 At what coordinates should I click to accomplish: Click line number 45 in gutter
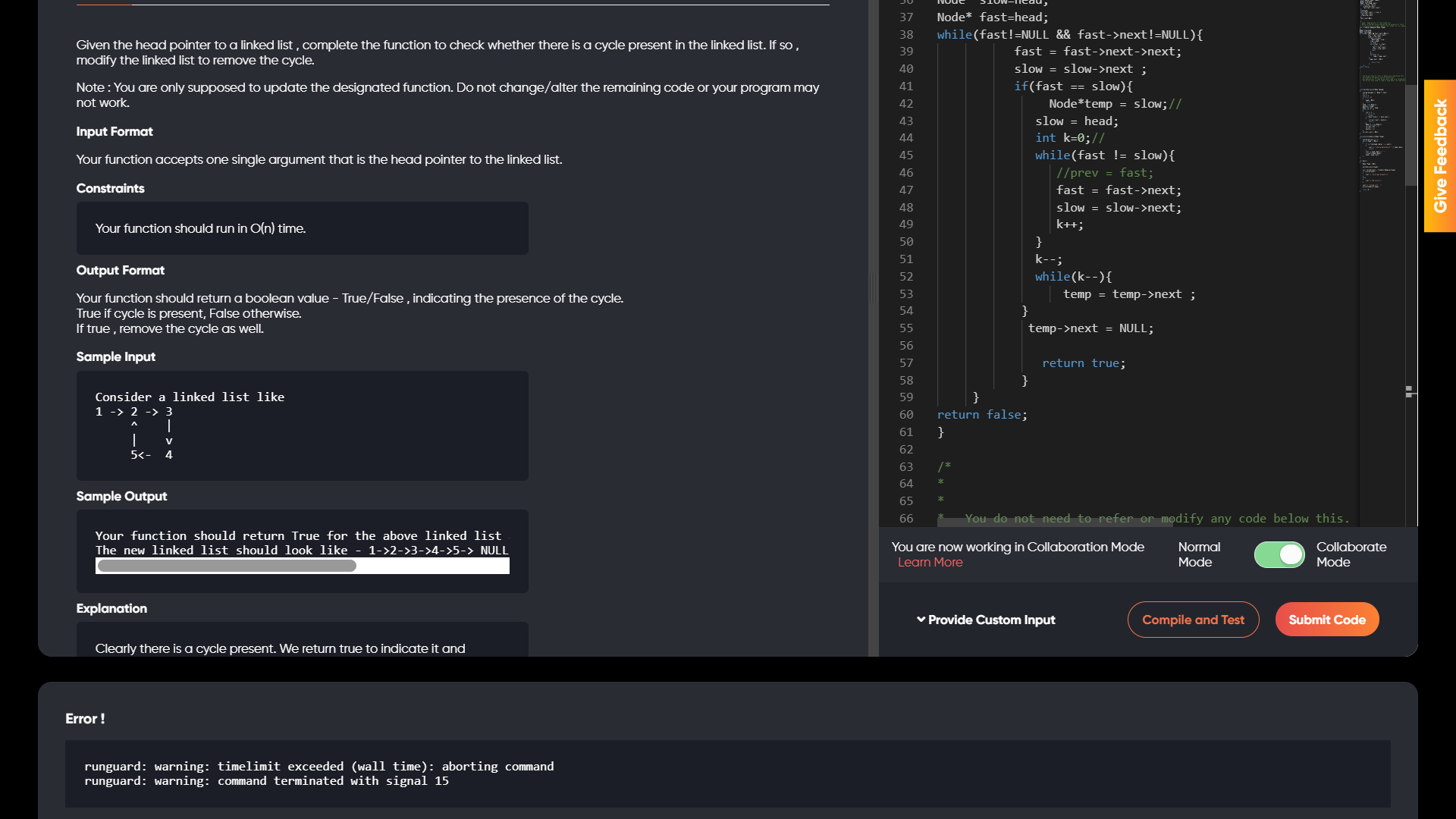(x=906, y=155)
